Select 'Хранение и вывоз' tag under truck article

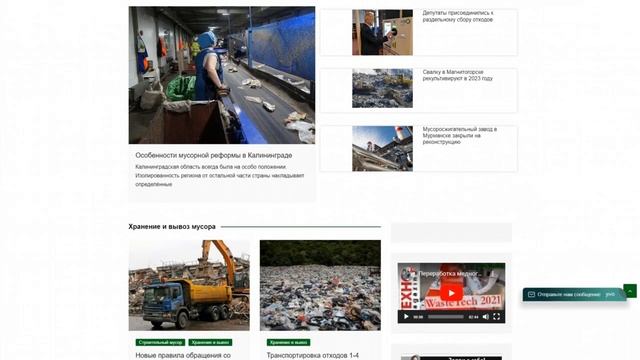[x=210, y=342]
